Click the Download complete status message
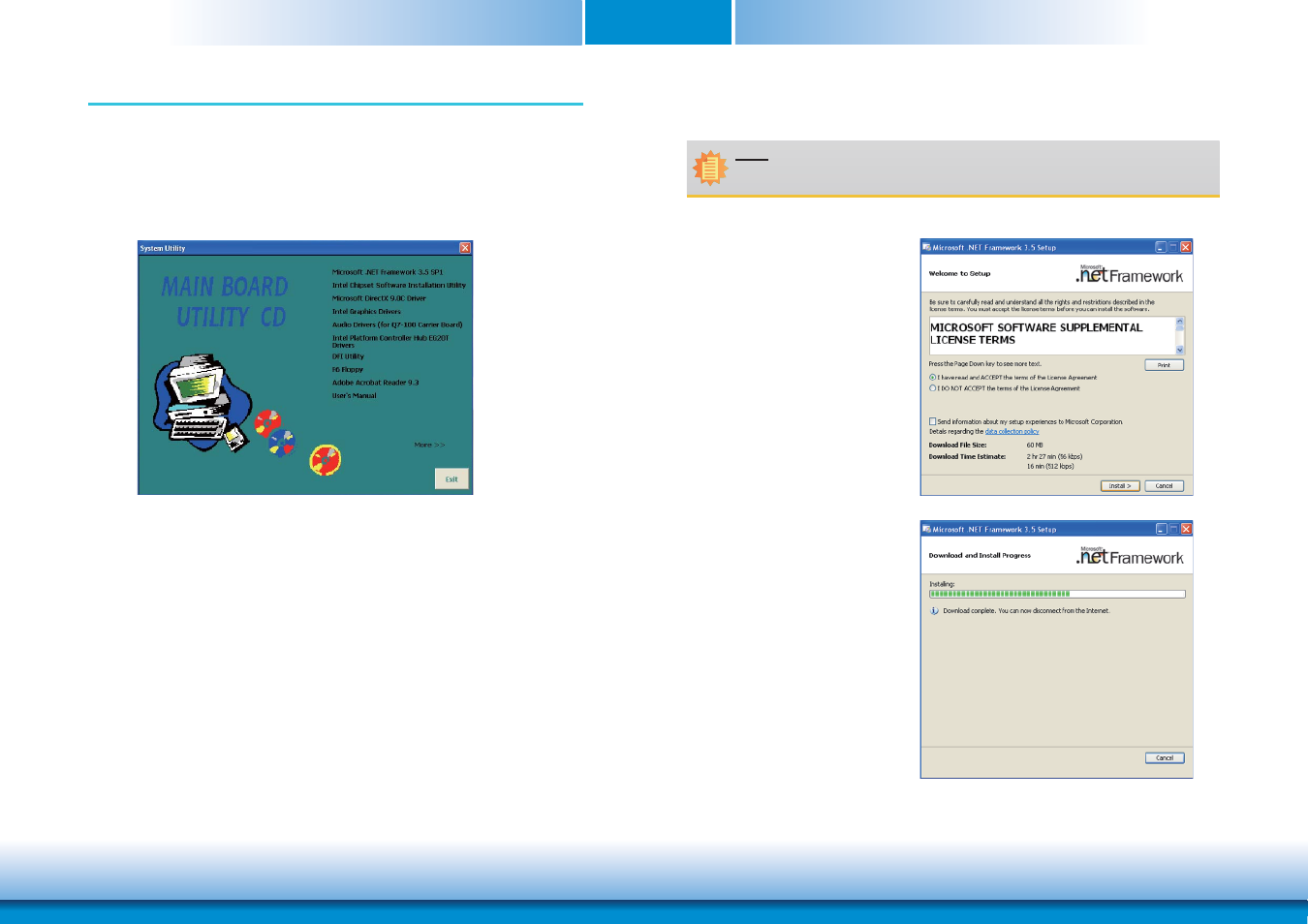 [1026, 611]
